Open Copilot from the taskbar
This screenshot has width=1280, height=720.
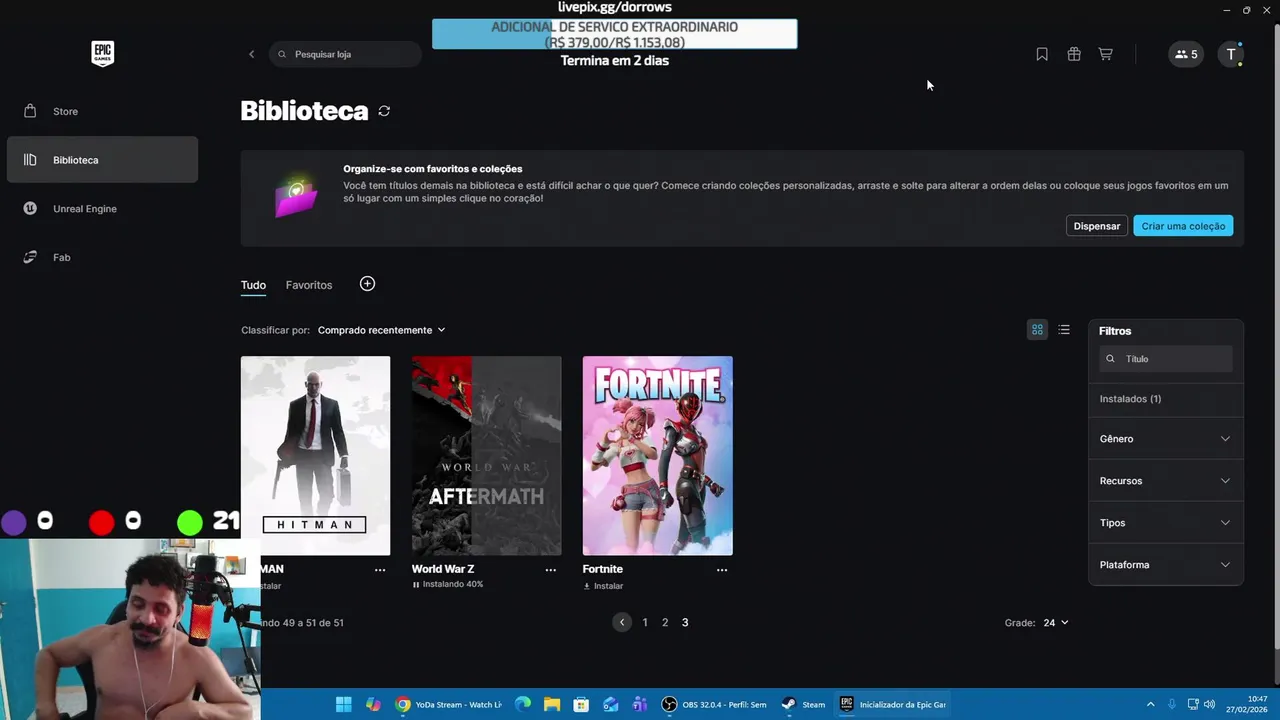click(373, 704)
